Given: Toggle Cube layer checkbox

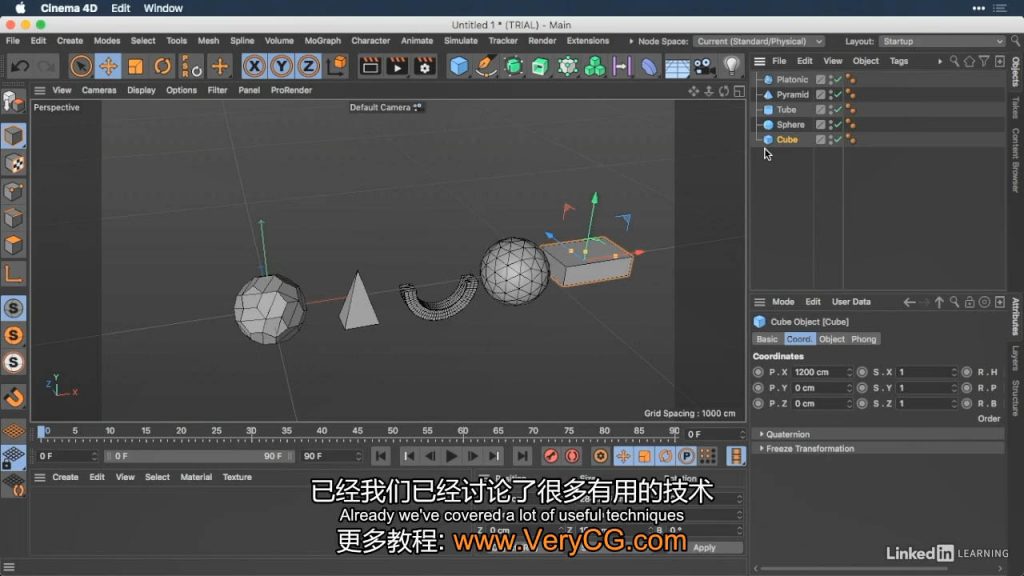Looking at the screenshot, I should tap(820, 140).
